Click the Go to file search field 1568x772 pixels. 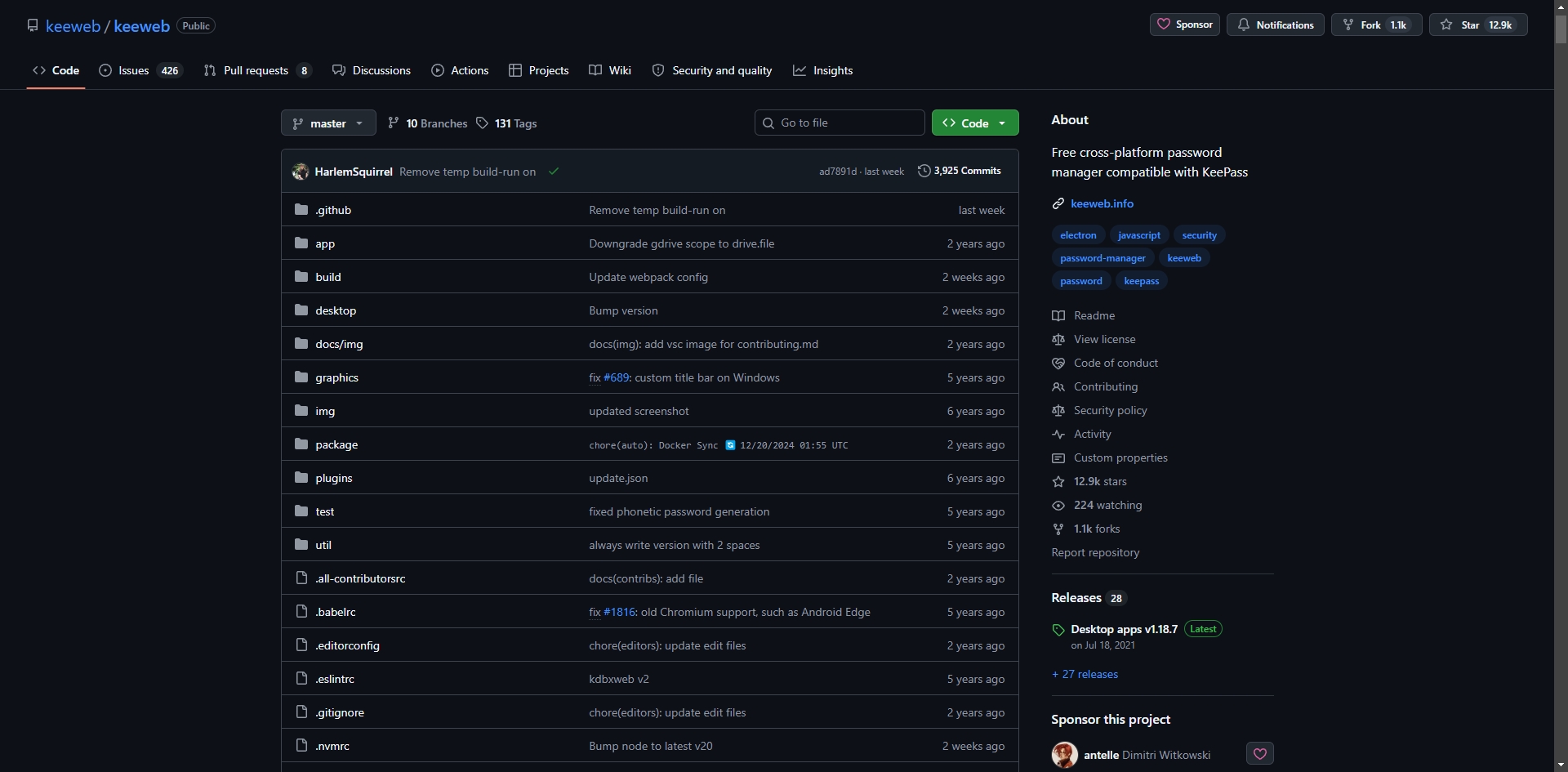click(x=840, y=123)
